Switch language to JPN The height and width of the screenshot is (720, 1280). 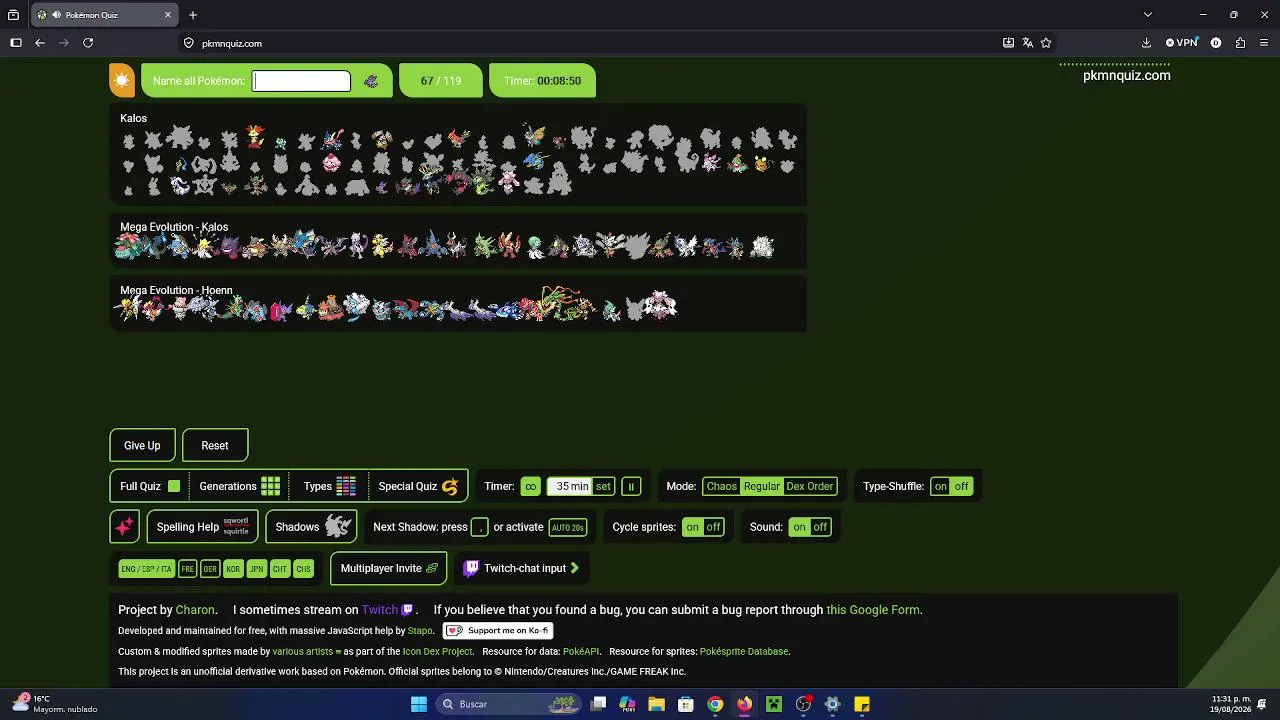coord(256,569)
